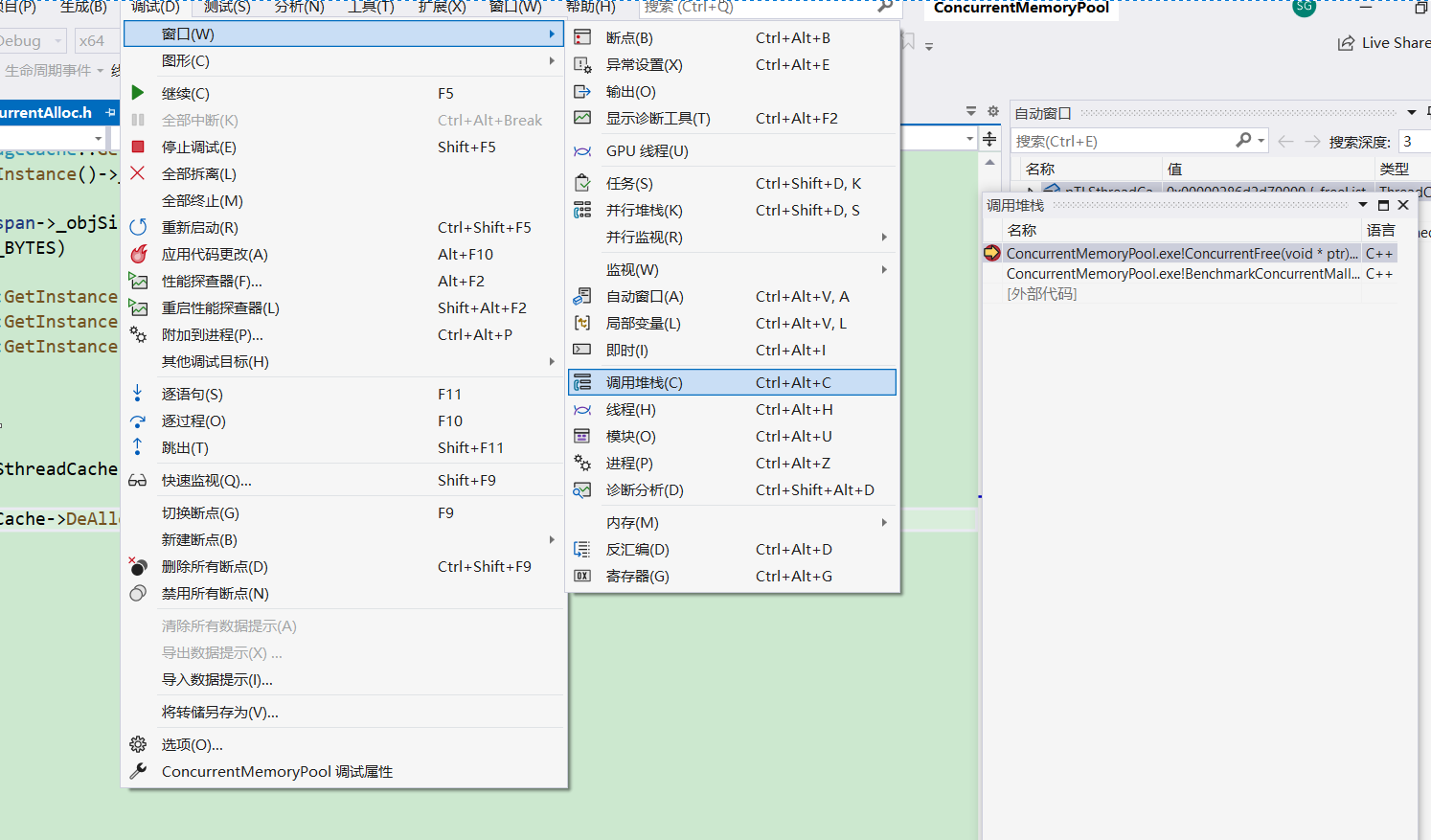1431x840 pixels.
Task: Select 将转储另存为(V)... menu entry
Action: point(343,712)
